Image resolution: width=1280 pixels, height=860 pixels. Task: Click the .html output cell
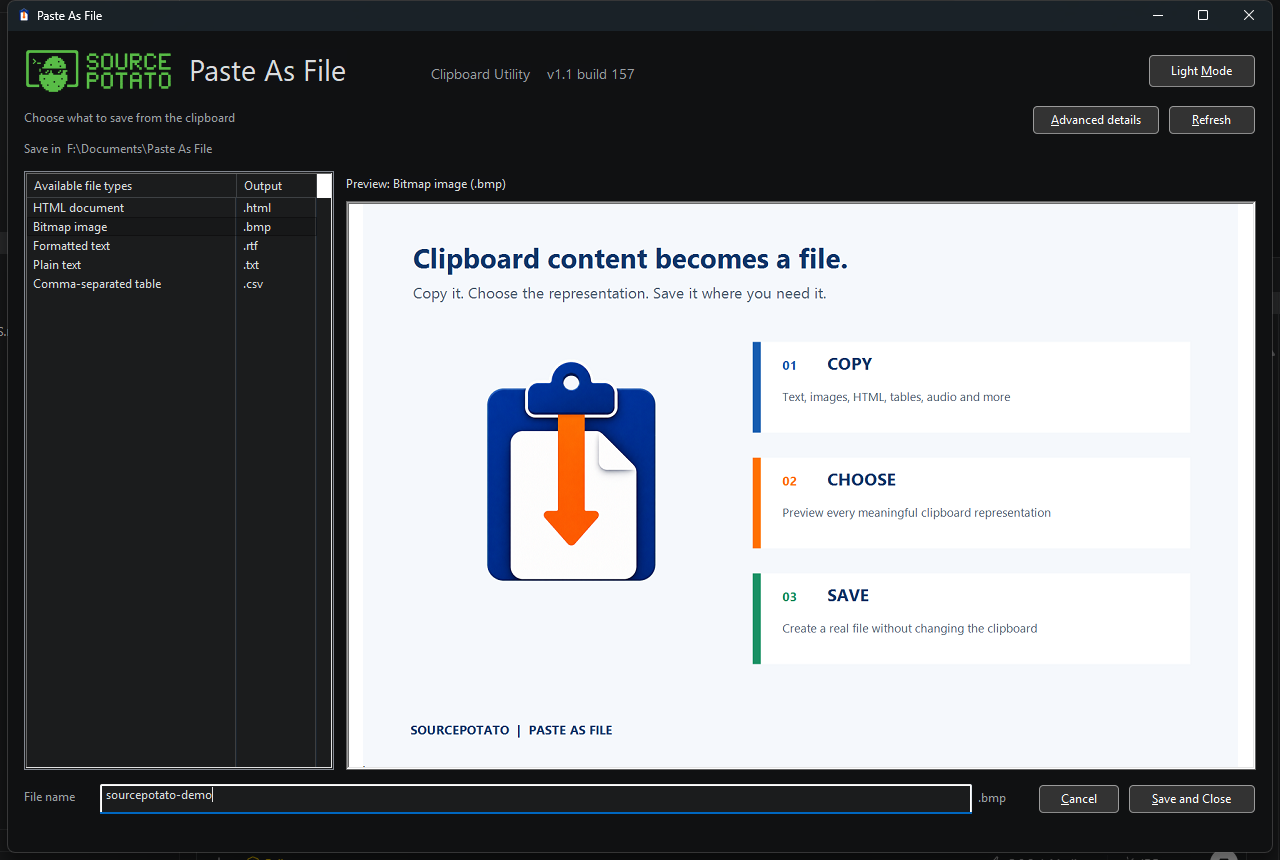(276, 208)
